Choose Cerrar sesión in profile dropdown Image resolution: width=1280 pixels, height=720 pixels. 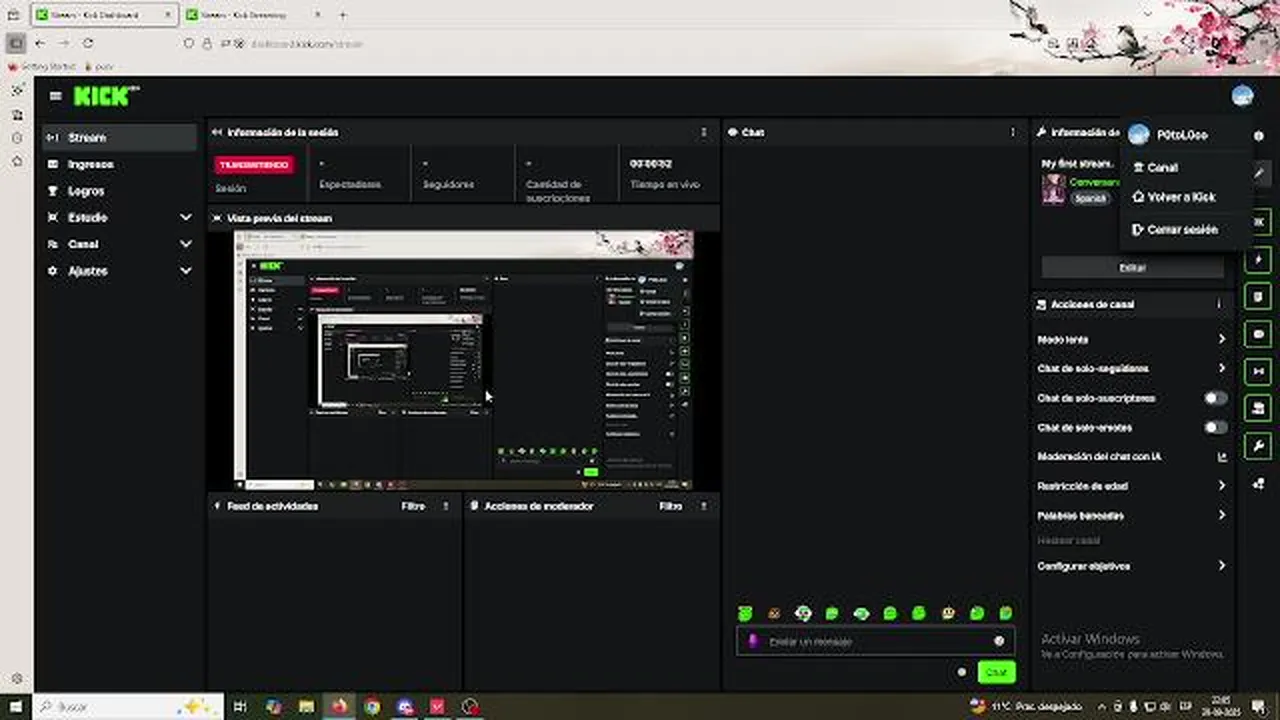(1185, 230)
